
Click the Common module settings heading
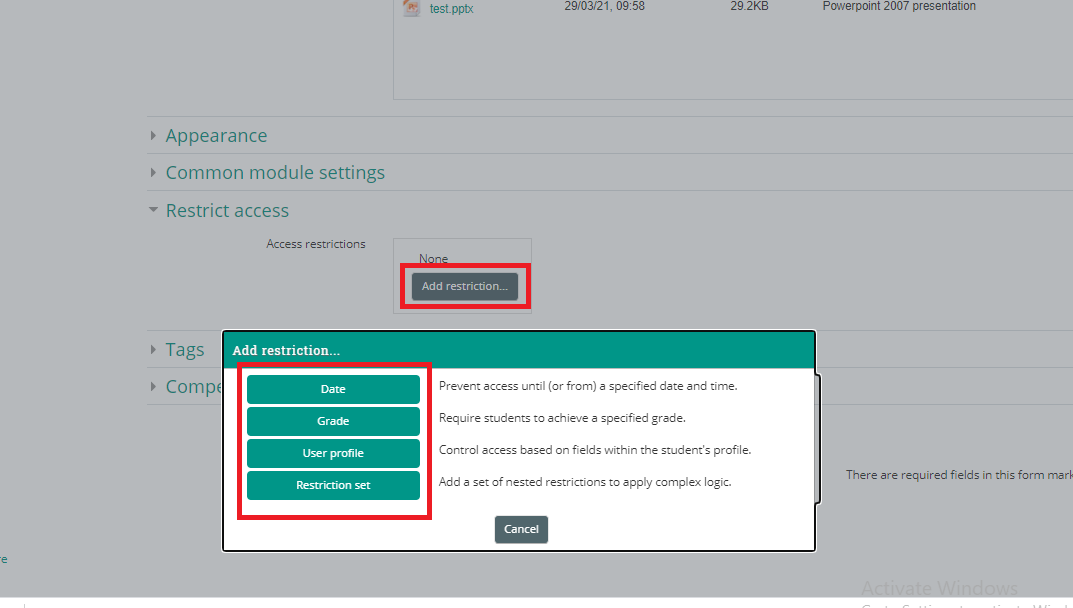[x=275, y=173]
